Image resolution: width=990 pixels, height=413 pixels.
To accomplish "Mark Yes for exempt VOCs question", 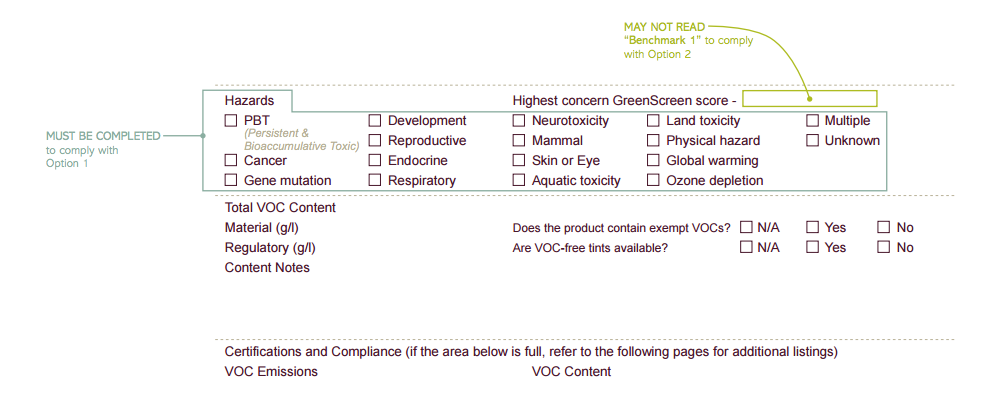I will point(813,227).
